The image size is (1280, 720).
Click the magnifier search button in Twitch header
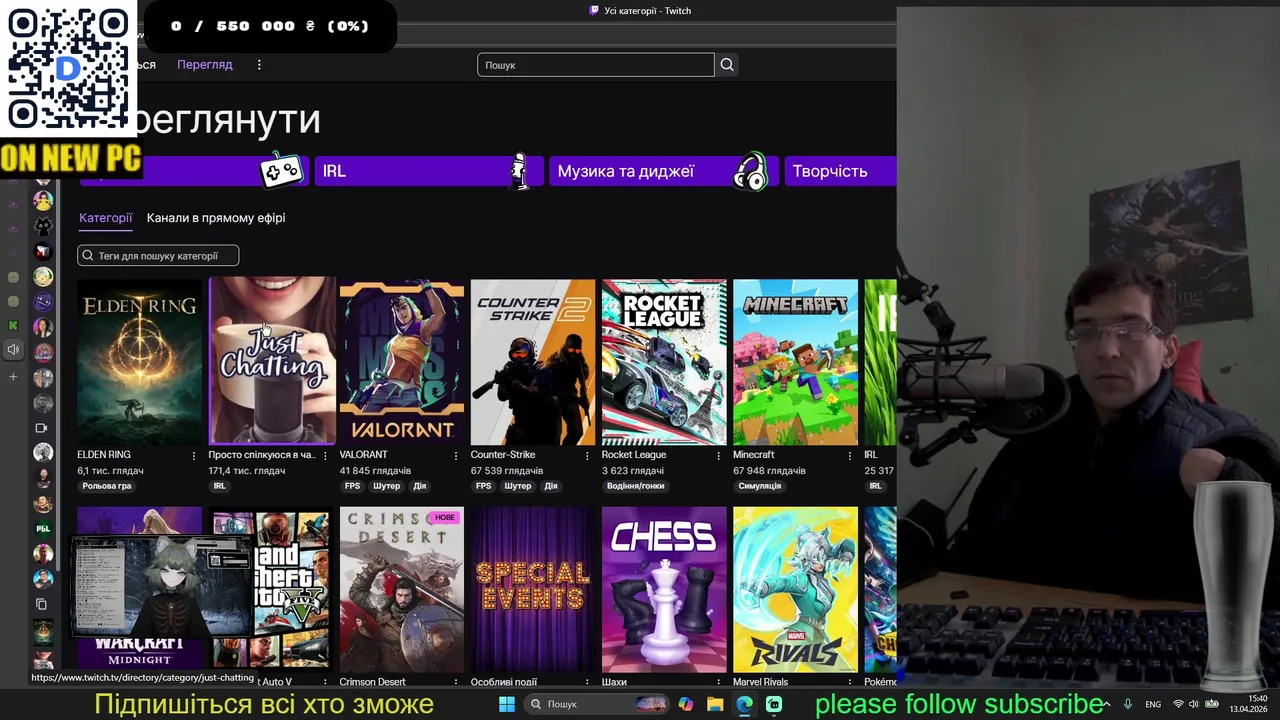[x=727, y=65]
